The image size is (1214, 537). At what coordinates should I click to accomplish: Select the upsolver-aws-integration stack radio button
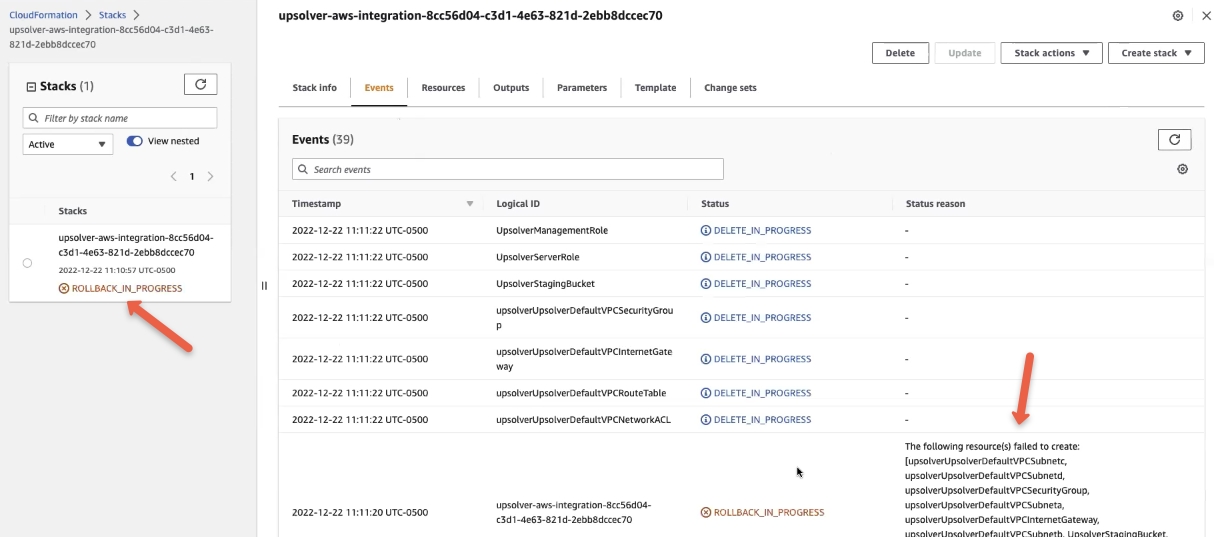27,263
